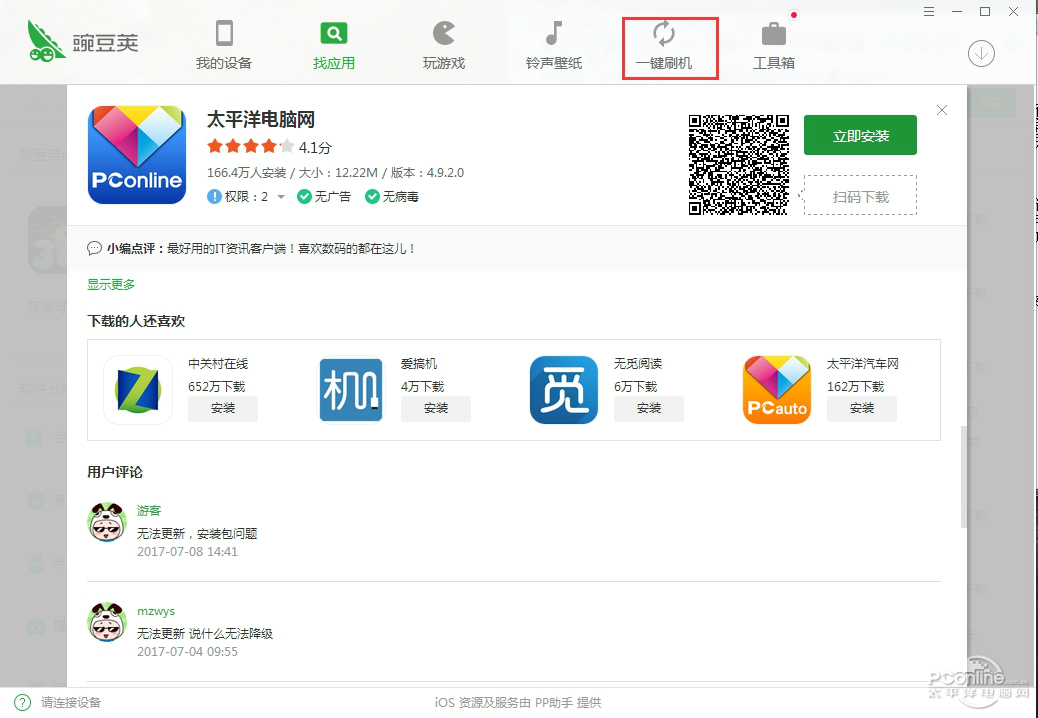Image resolution: width=1038 pixels, height=718 pixels.
Task: Select 一键刷机 tab
Action: 663,45
